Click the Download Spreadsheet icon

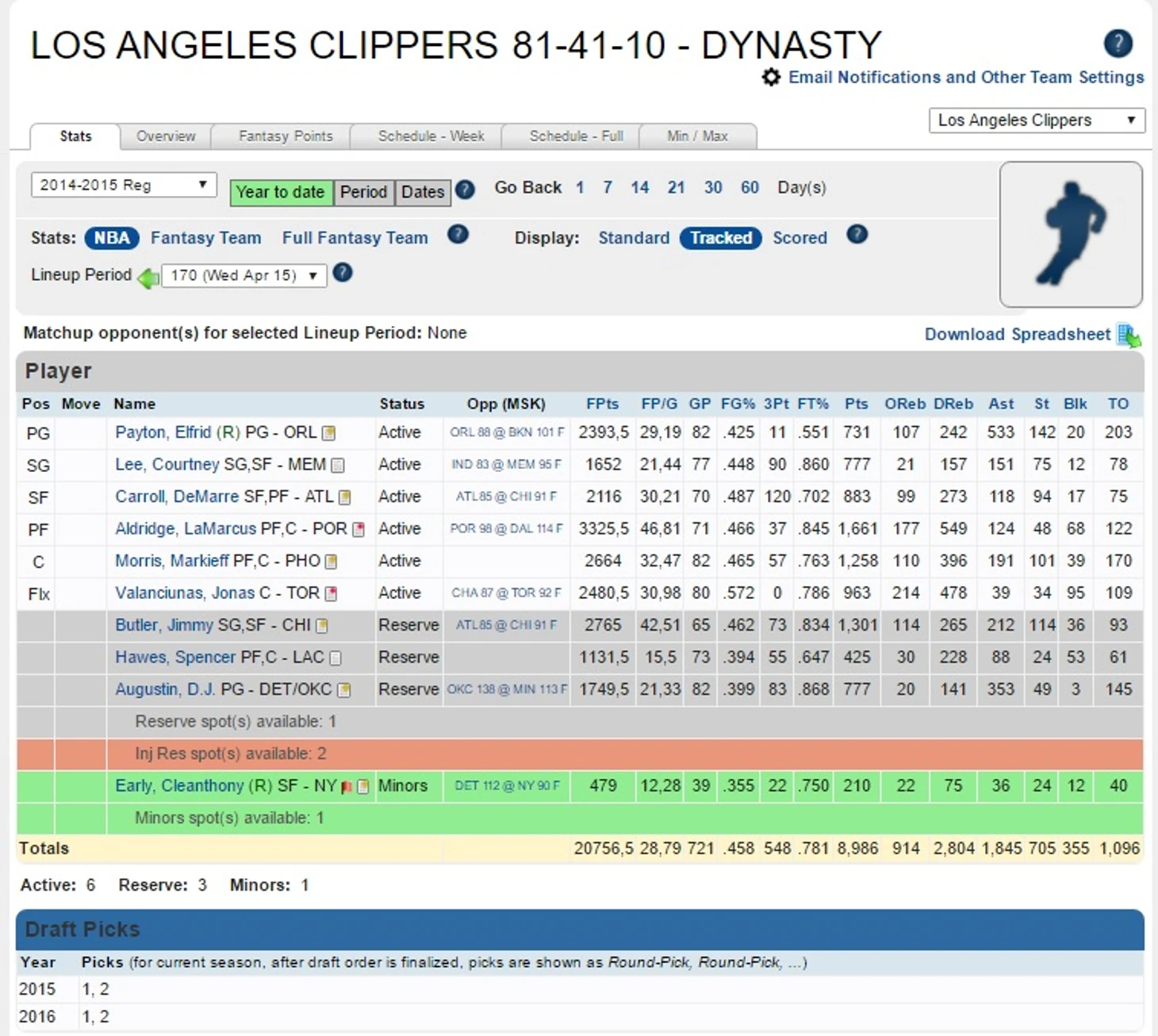1129,335
